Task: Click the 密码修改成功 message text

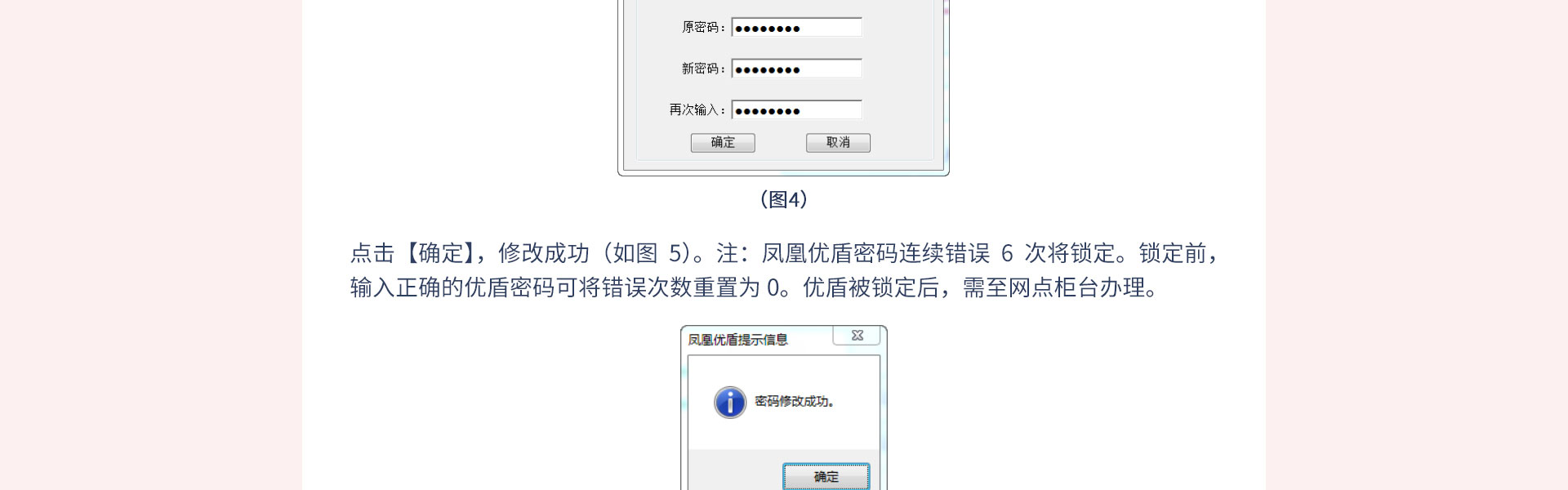Action: [794, 402]
